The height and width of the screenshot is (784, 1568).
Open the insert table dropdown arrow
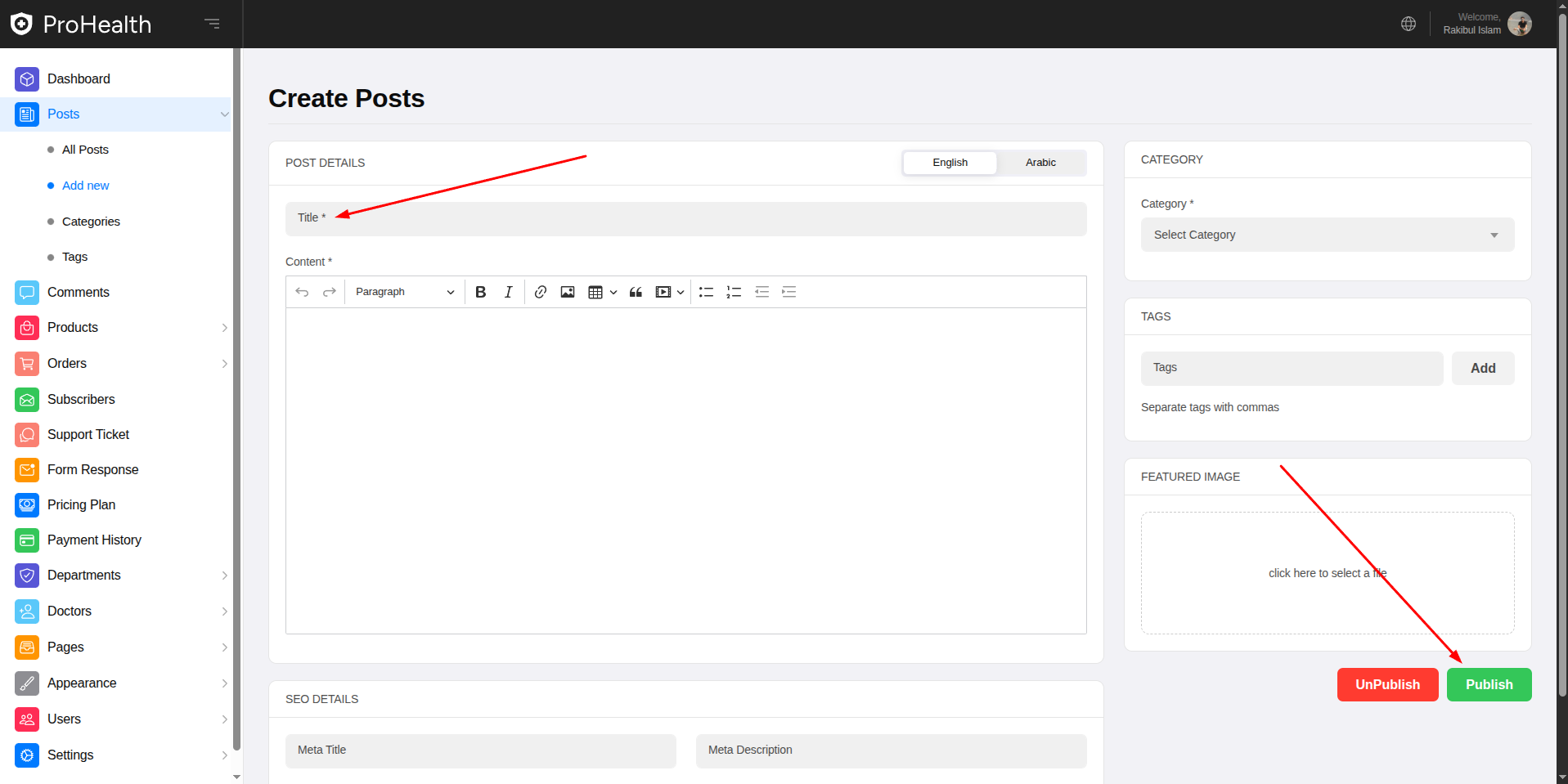pos(613,292)
